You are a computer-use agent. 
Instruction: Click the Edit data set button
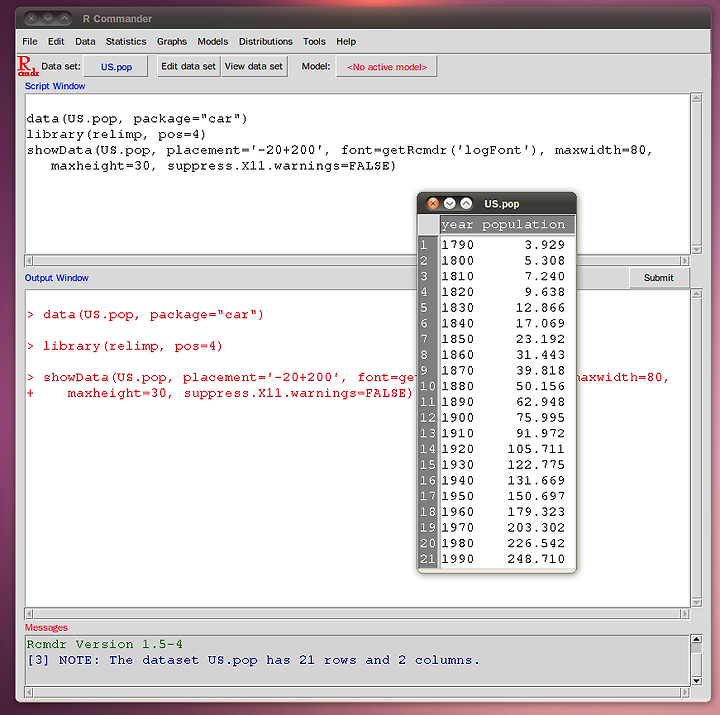click(x=188, y=67)
